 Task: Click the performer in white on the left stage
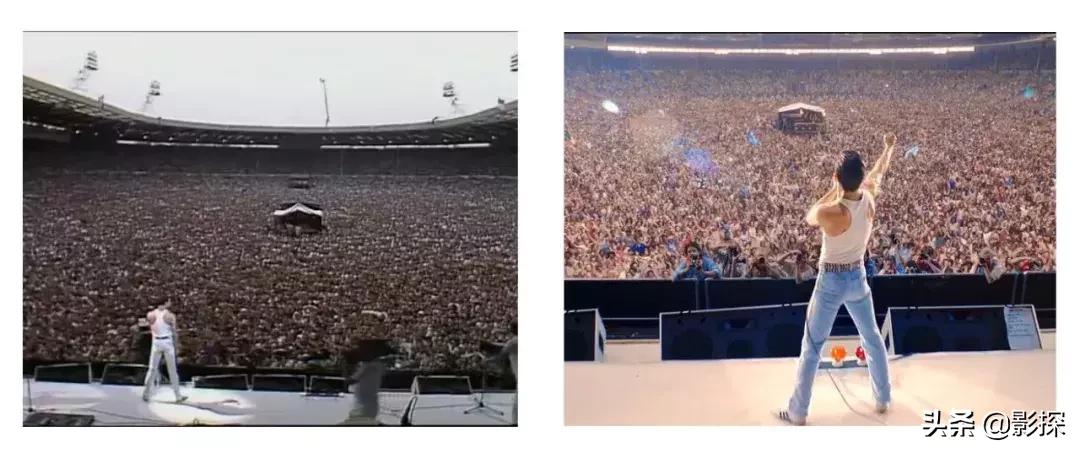[x=163, y=353]
